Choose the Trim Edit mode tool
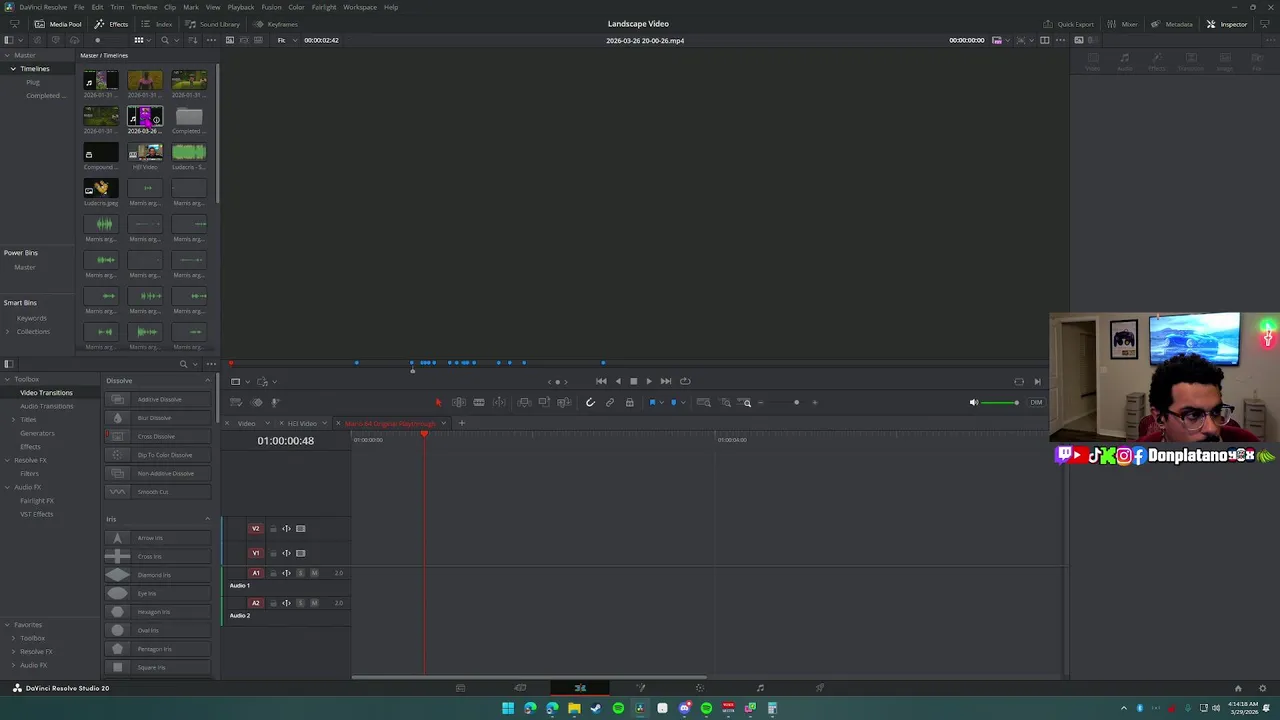 [458, 402]
